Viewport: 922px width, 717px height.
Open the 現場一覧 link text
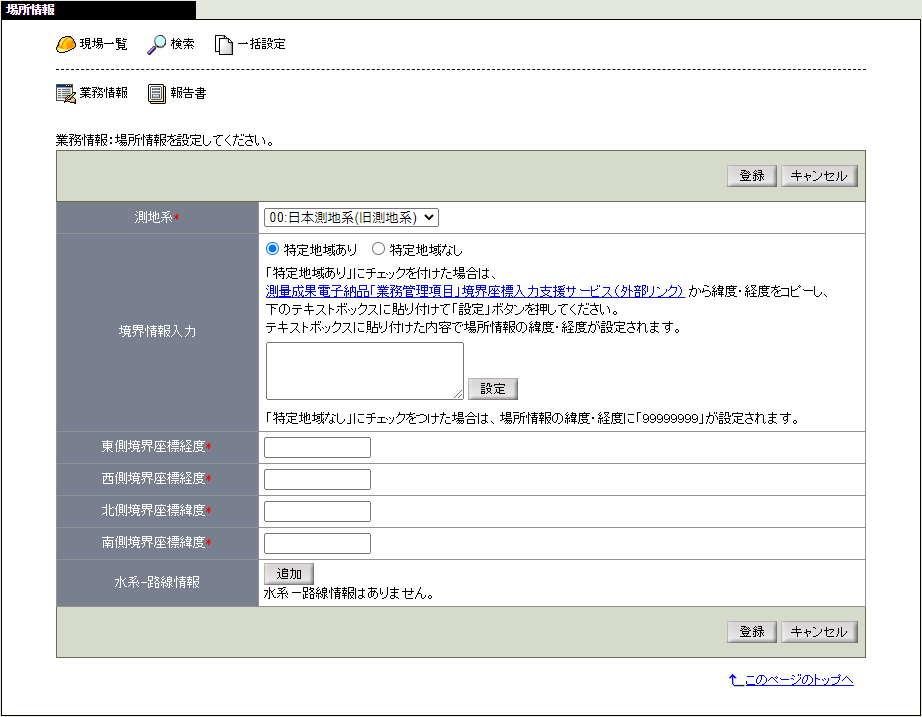(x=103, y=44)
